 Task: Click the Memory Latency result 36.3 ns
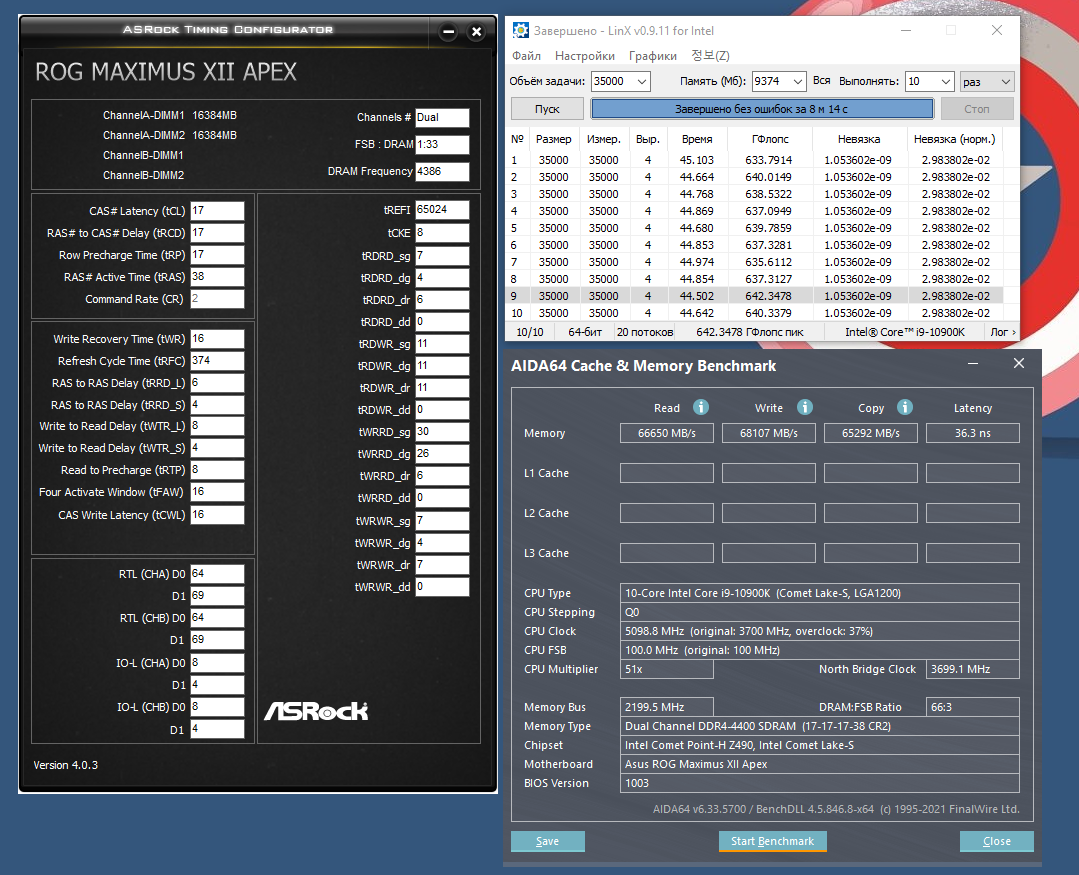coord(972,433)
